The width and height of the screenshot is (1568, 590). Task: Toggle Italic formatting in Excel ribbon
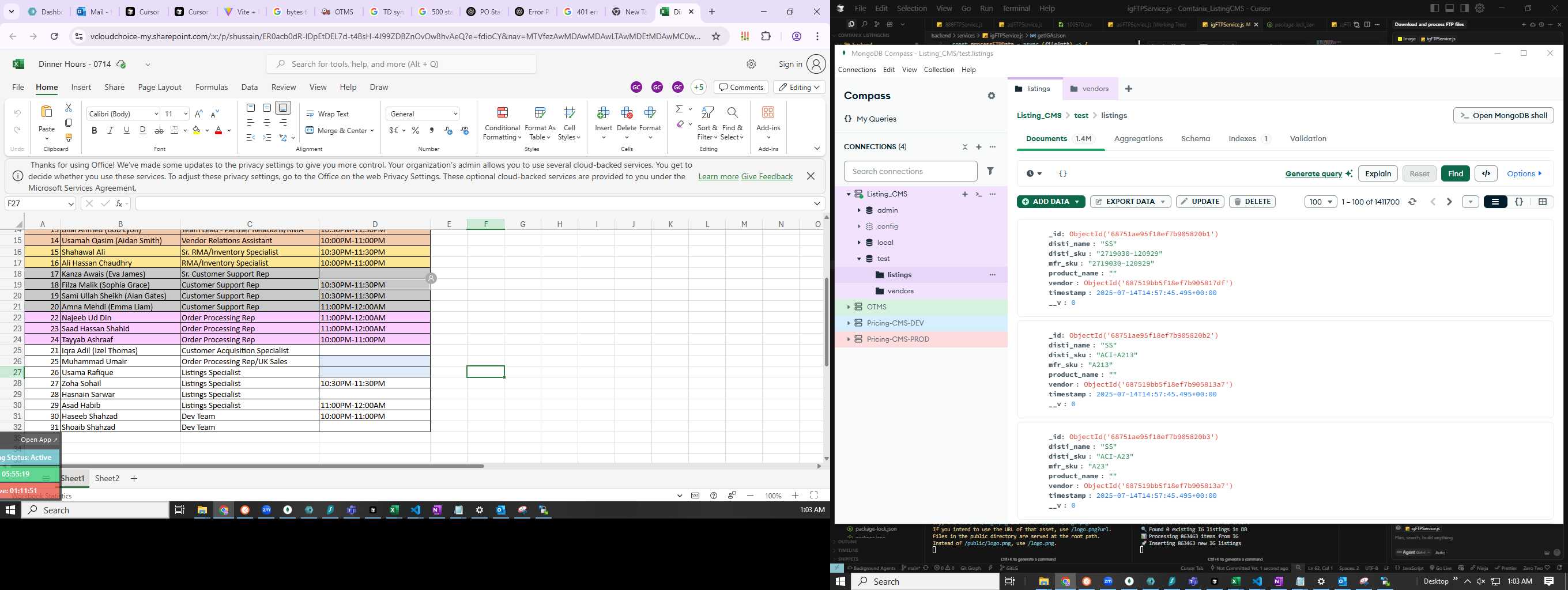[x=110, y=130]
